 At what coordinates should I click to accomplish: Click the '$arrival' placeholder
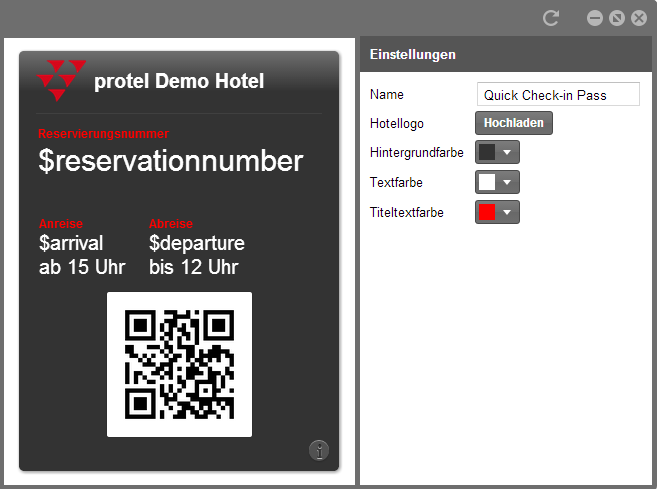pos(71,243)
